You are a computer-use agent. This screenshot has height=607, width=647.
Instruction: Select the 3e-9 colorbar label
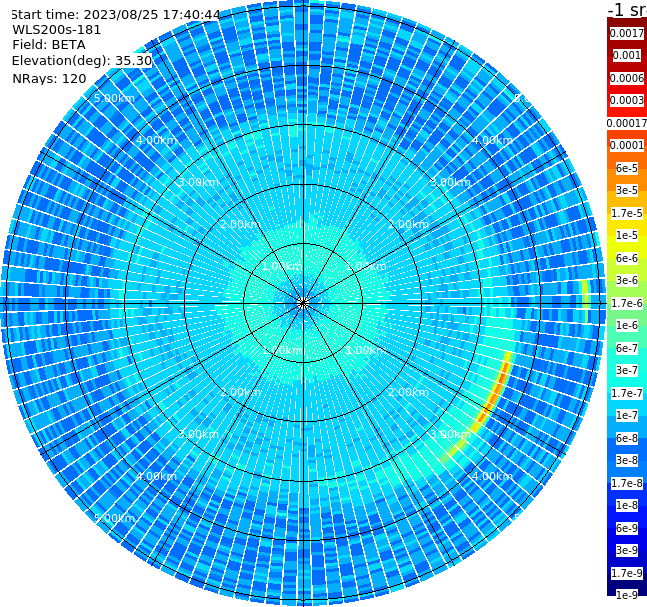point(627,550)
